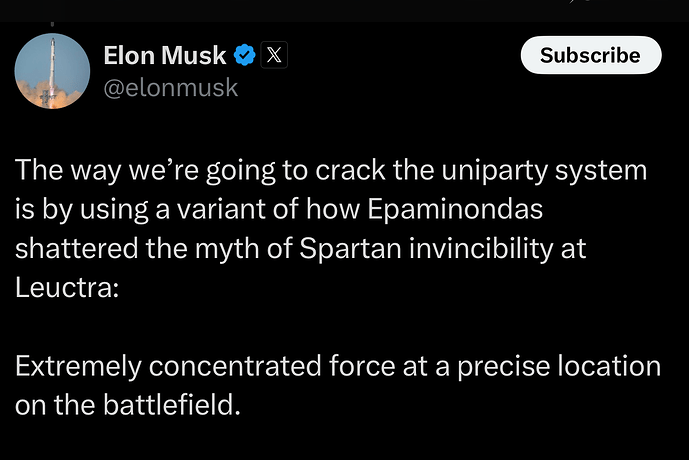Click the word 'Spartan' in the post
Screen dimensions: 689x460
pos(350,249)
